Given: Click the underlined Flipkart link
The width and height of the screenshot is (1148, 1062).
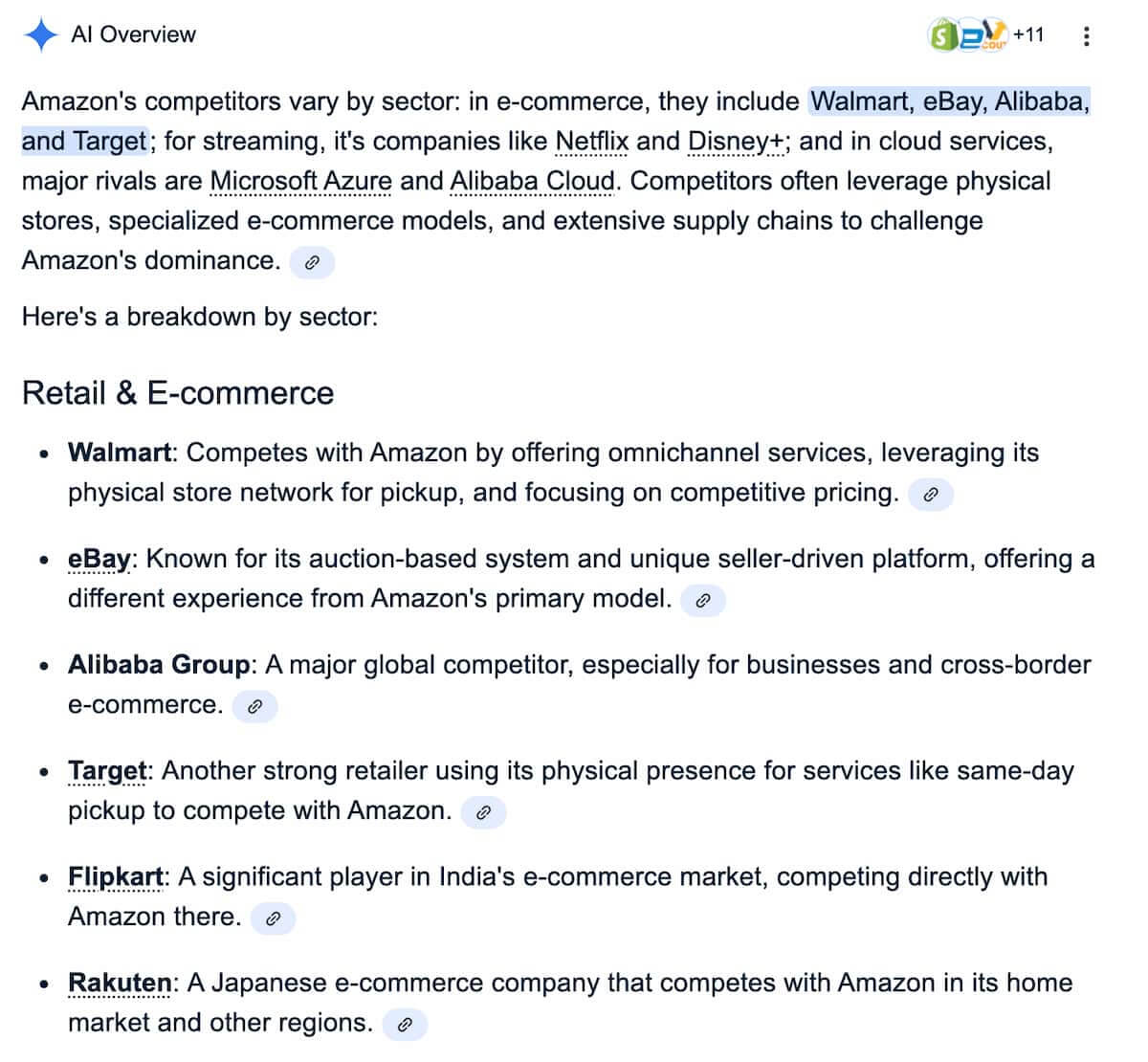Looking at the screenshot, I should (x=112, y=876).
